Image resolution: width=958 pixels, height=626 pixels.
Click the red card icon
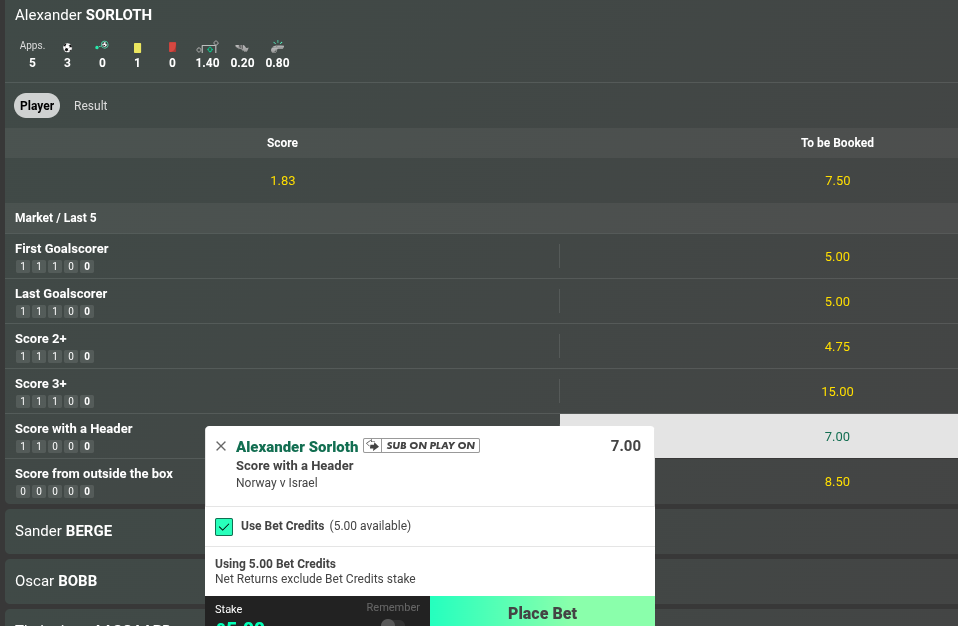click(x=172, y=47)
